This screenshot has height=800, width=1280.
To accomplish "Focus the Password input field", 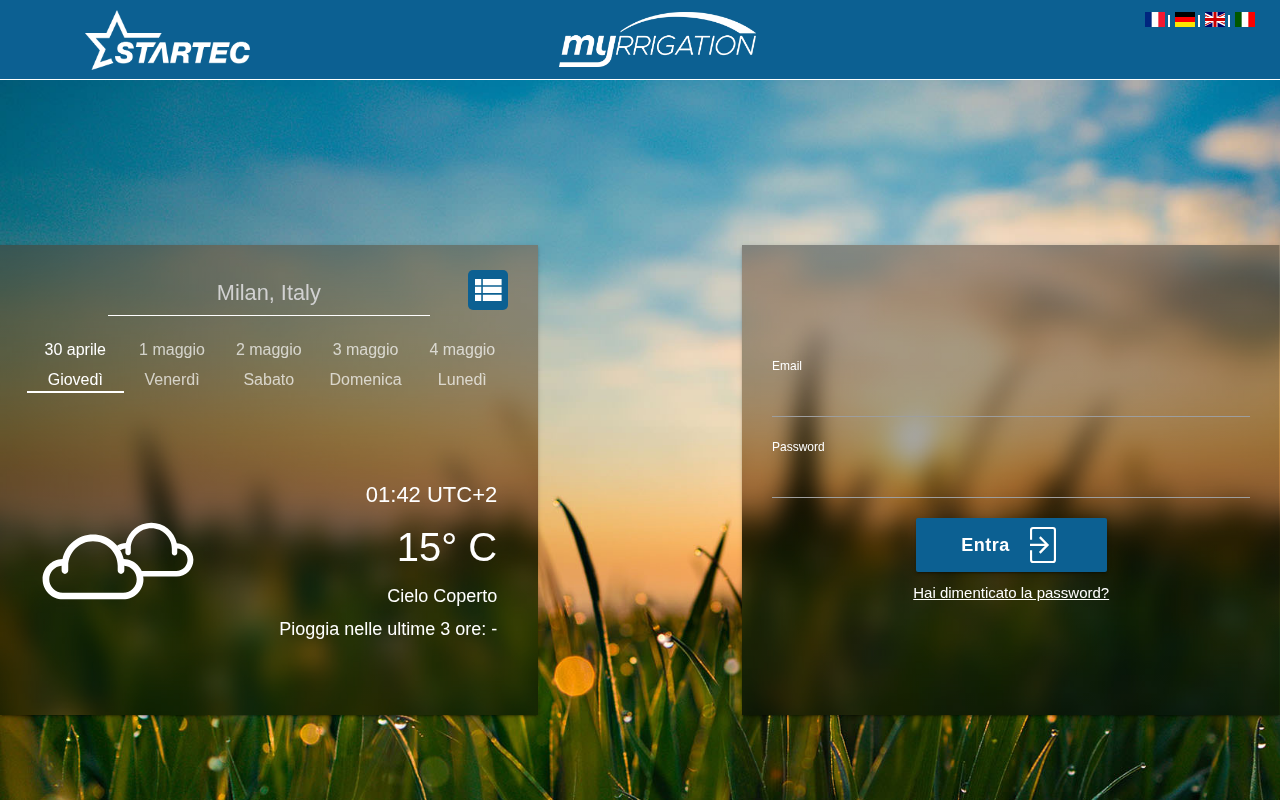I will click(x=1011, y=478).
